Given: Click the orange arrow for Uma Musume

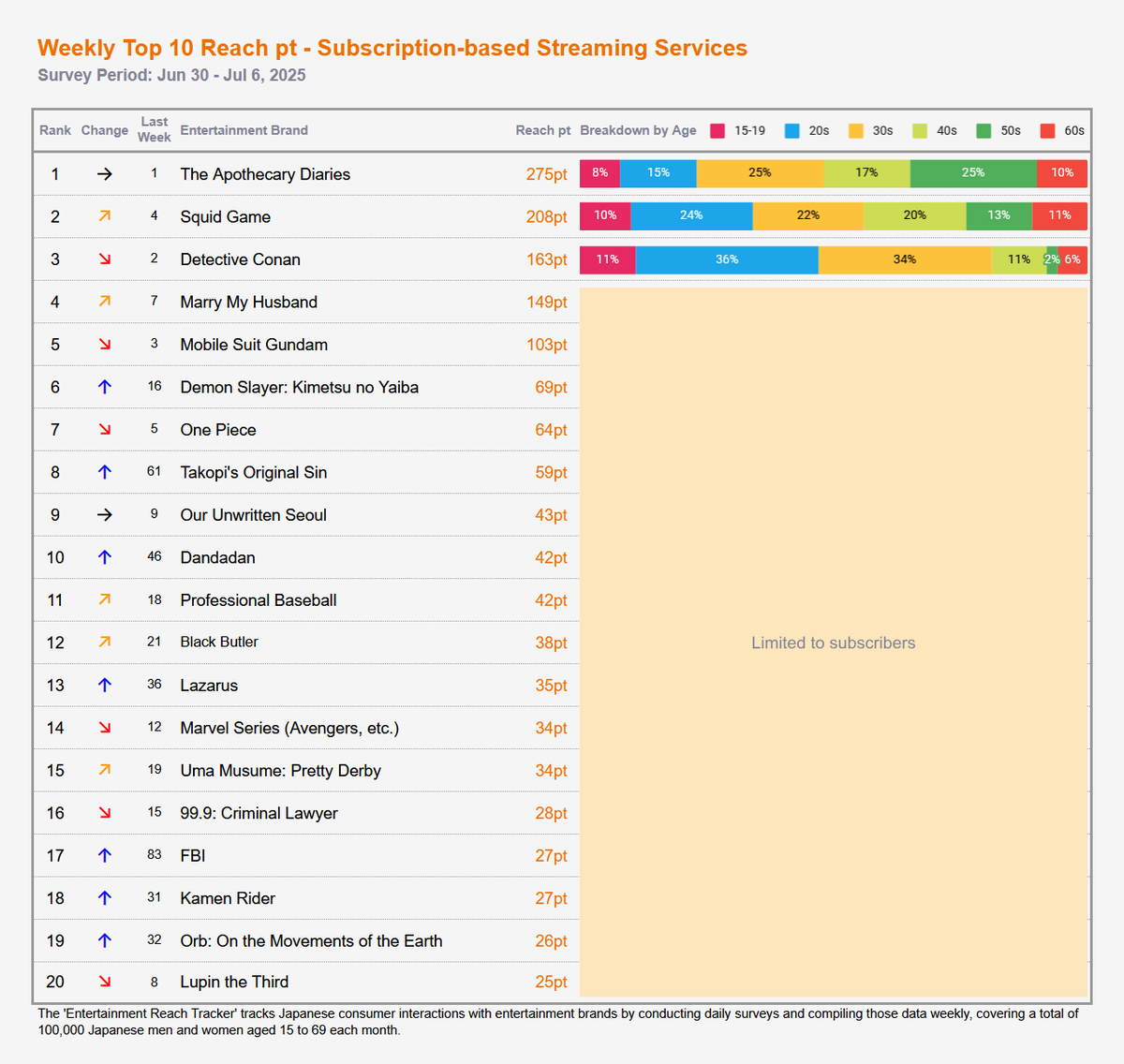Looking at the screenshot, I should click(105, 770).
